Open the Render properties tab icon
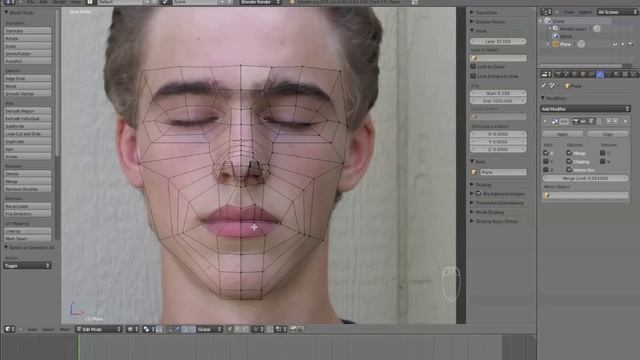Viewport: 640px width, 360px height. pyautogui.click(x=558, y=74)
